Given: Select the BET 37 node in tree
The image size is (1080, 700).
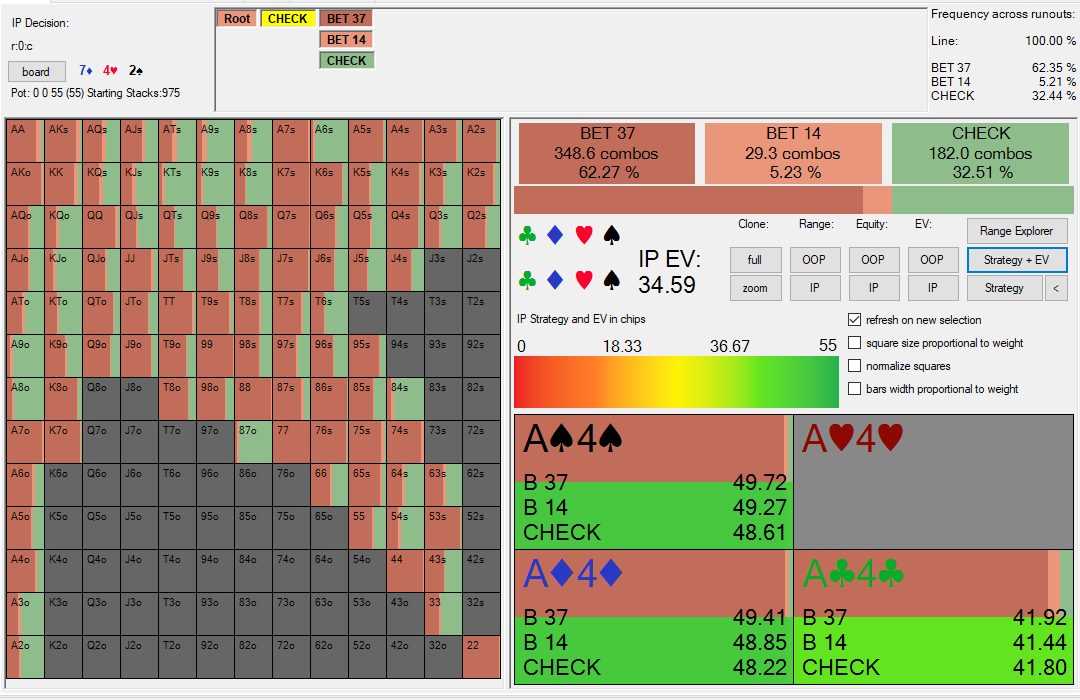Looking at the screenshot, I should point(346,18).
